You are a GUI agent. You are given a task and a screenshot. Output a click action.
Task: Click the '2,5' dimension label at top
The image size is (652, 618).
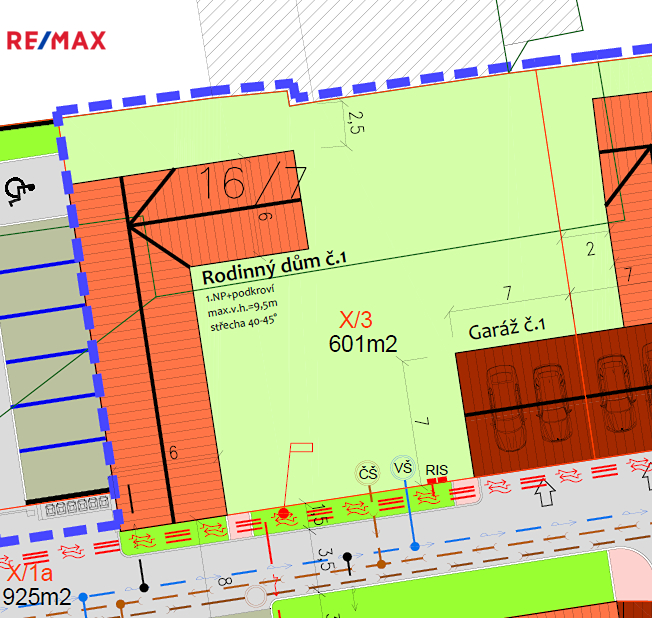click(353, 123)
